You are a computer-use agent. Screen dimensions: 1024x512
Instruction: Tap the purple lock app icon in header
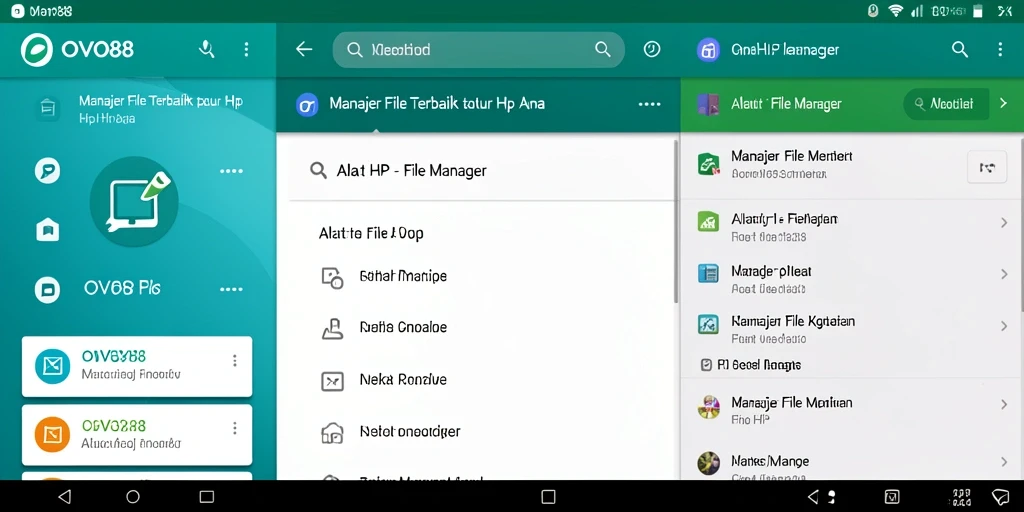709,50
